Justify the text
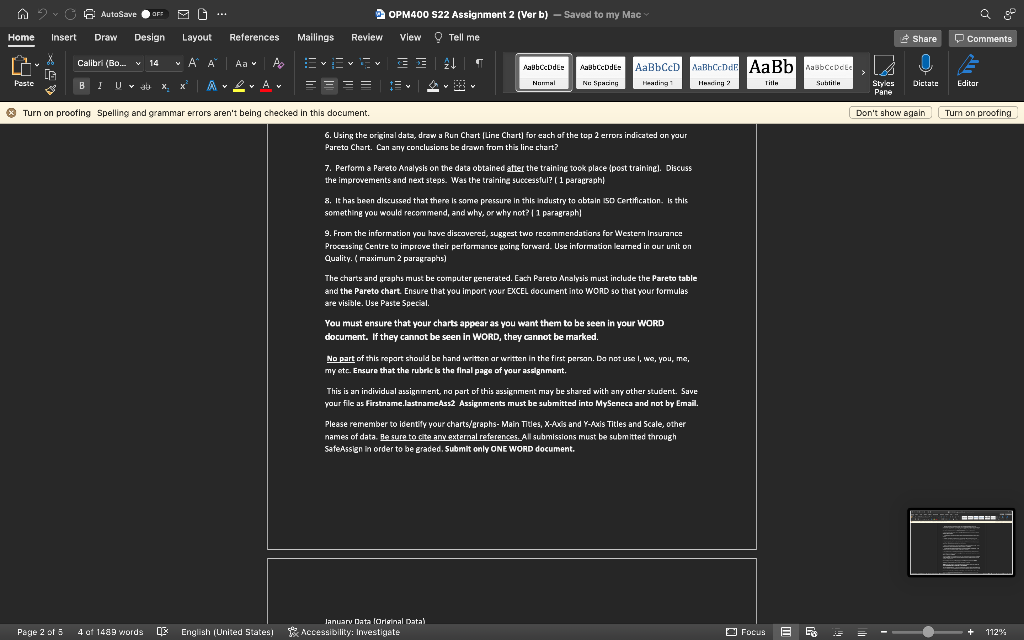Image resolution: width=1024 pixels, height=640 pixels. click(x=366, y=86)
